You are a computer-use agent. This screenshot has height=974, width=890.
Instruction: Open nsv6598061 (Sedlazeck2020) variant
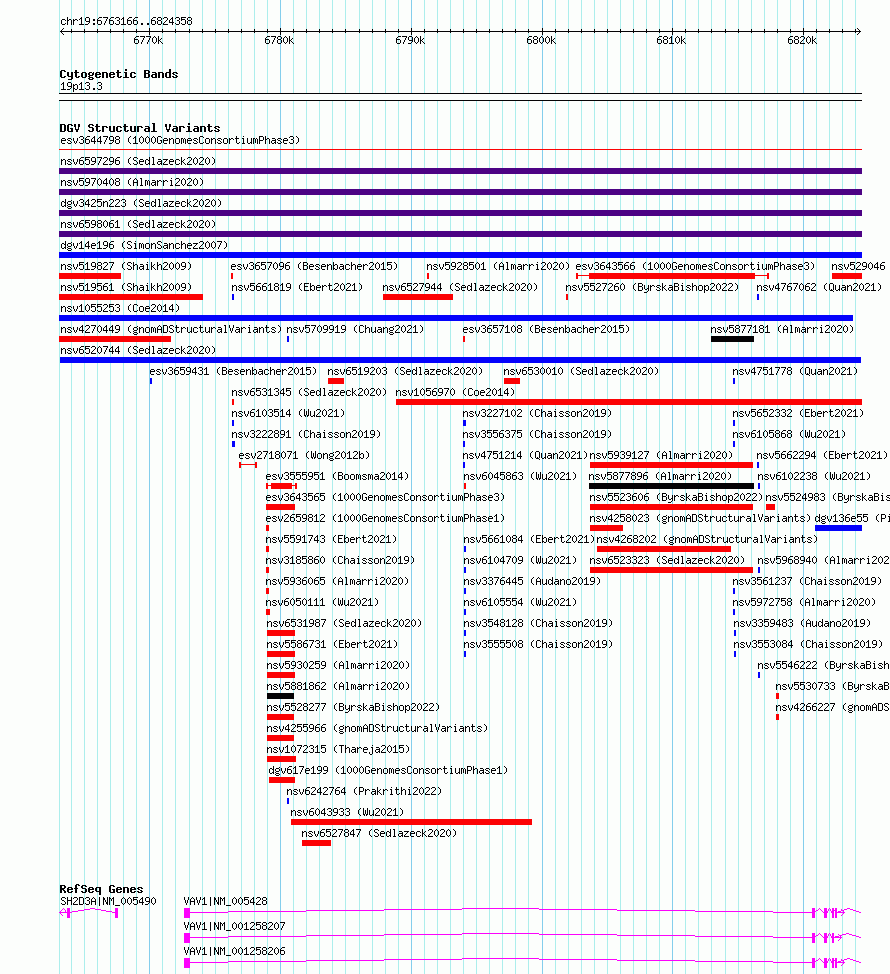pyautogui.click(x=138, y=225)
